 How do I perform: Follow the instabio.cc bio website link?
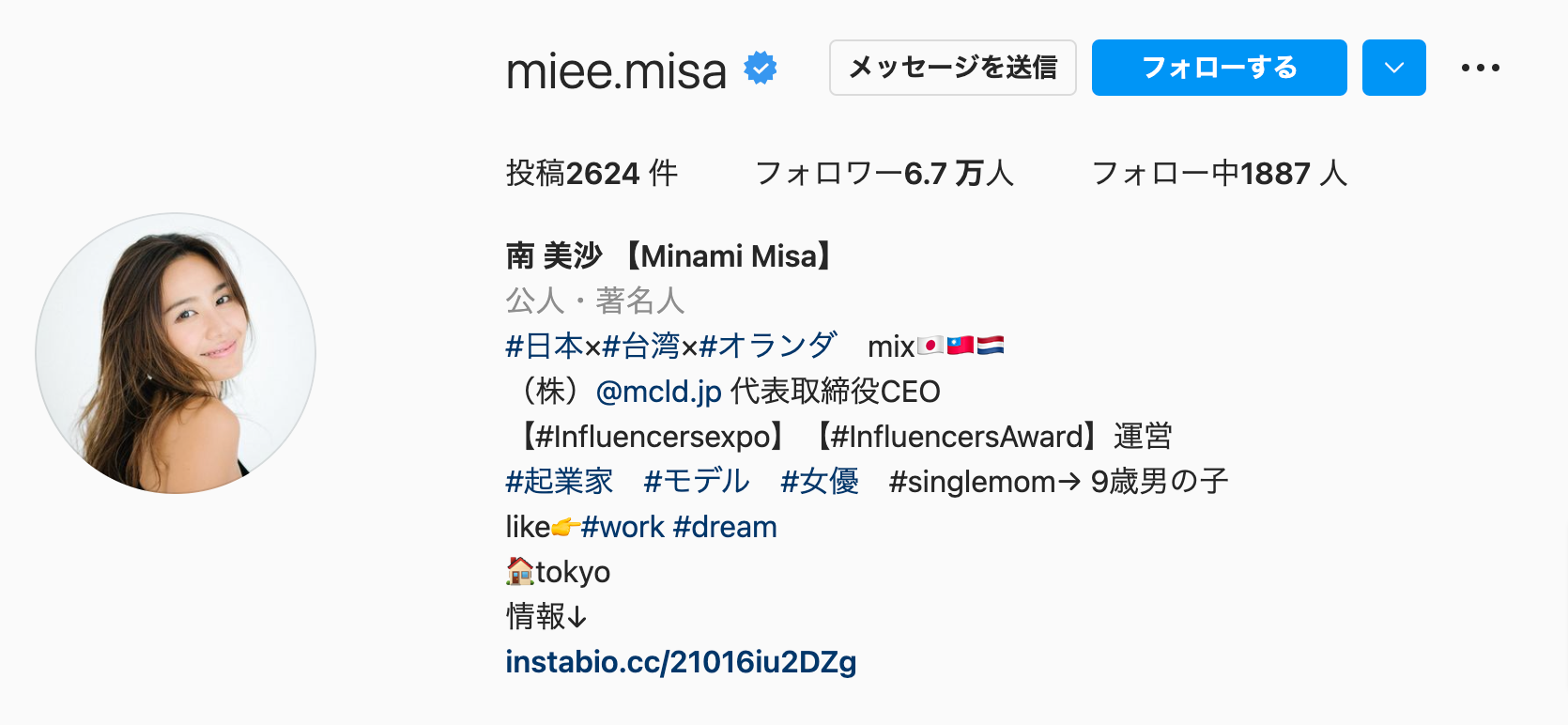(681, 662)
